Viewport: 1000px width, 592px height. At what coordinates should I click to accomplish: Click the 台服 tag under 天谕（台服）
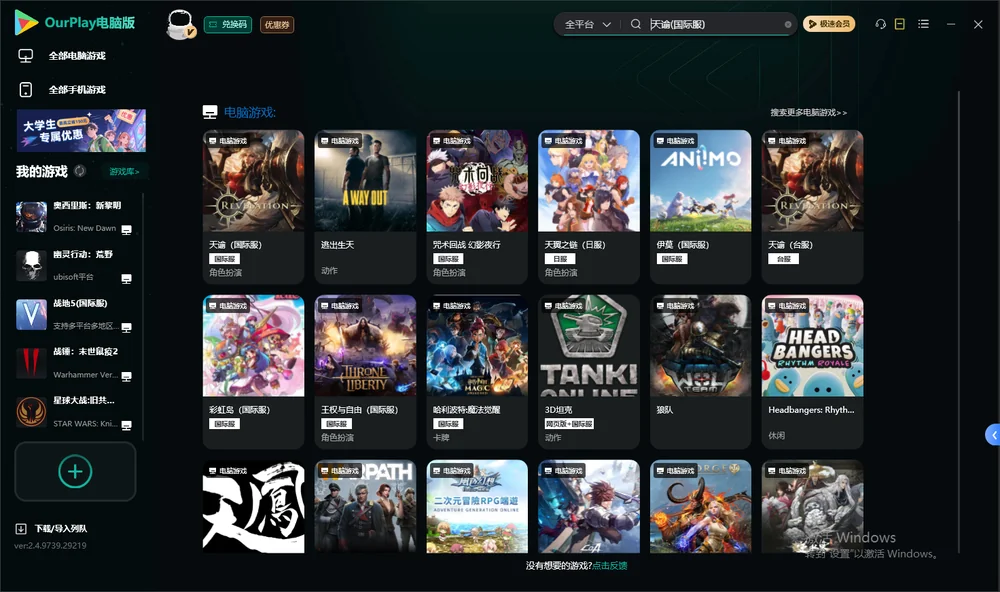[783, 259]
